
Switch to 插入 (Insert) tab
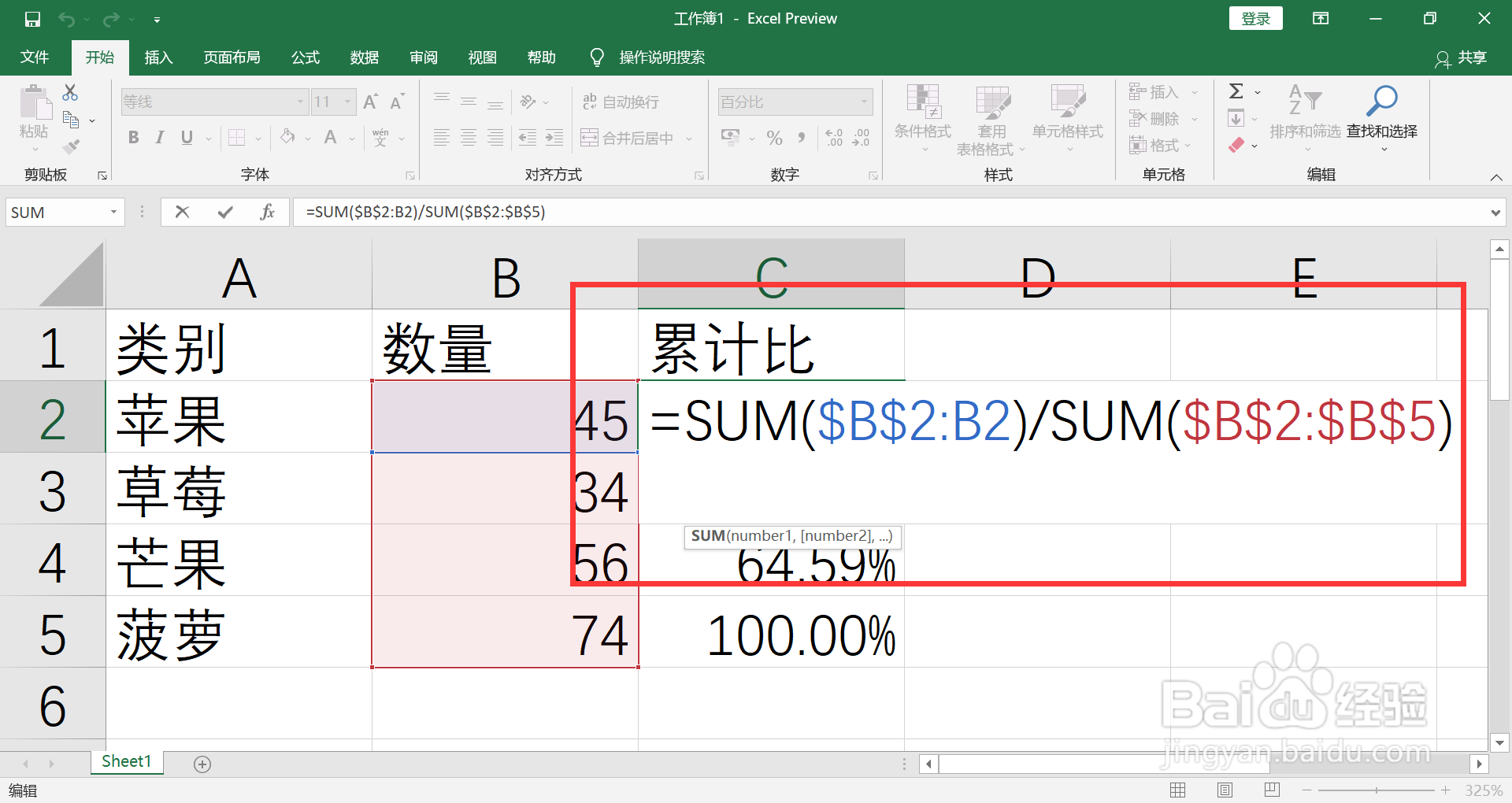pos(158,57)
